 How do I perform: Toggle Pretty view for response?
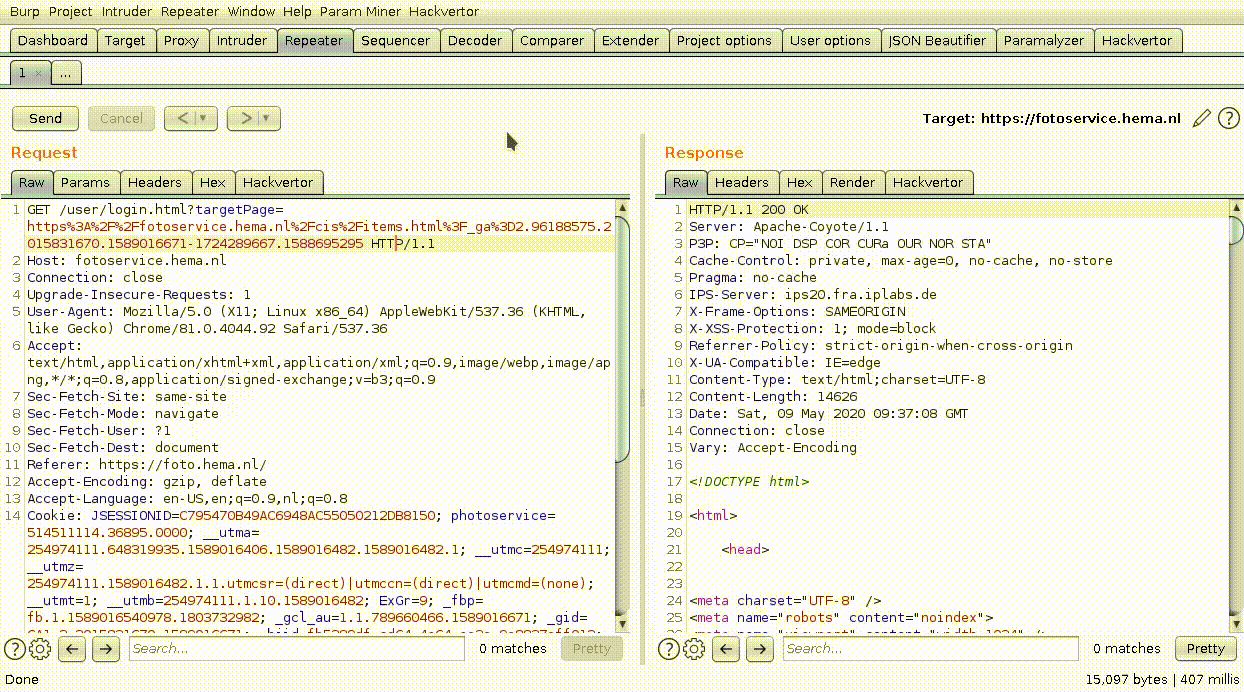1205,648
